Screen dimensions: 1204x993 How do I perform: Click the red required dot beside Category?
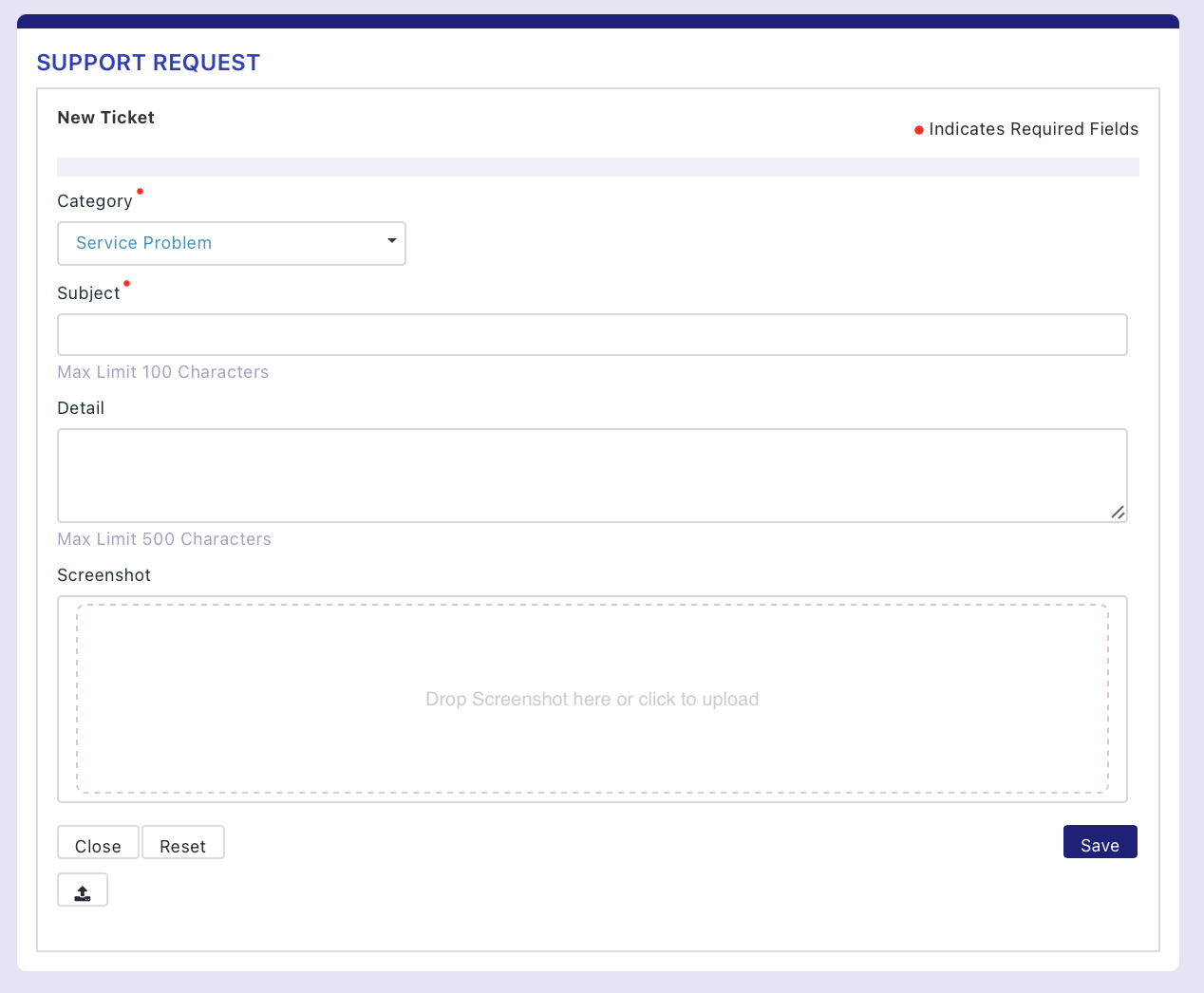point(140,191)
